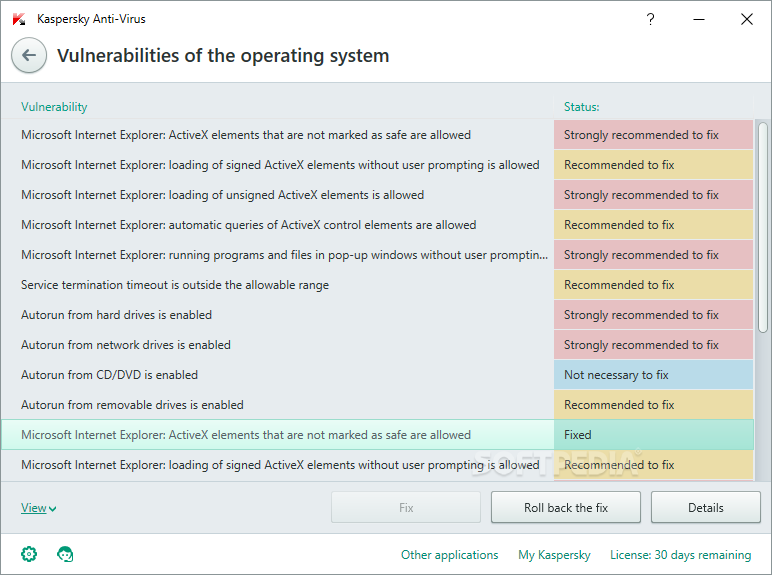Select Autorun from CD/DVD row
This screenshot has width=772, height=575.
tap(377, 375)
